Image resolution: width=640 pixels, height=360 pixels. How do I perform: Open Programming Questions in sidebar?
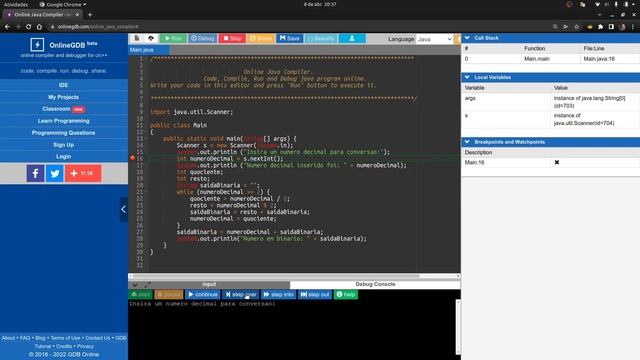63,133
